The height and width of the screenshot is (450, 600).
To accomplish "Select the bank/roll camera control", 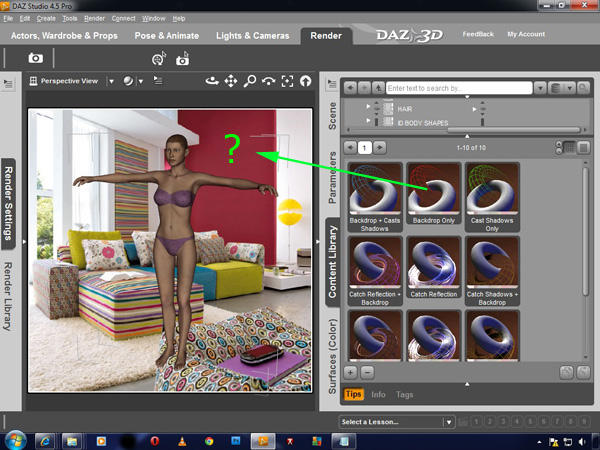I will coord(268,81).
